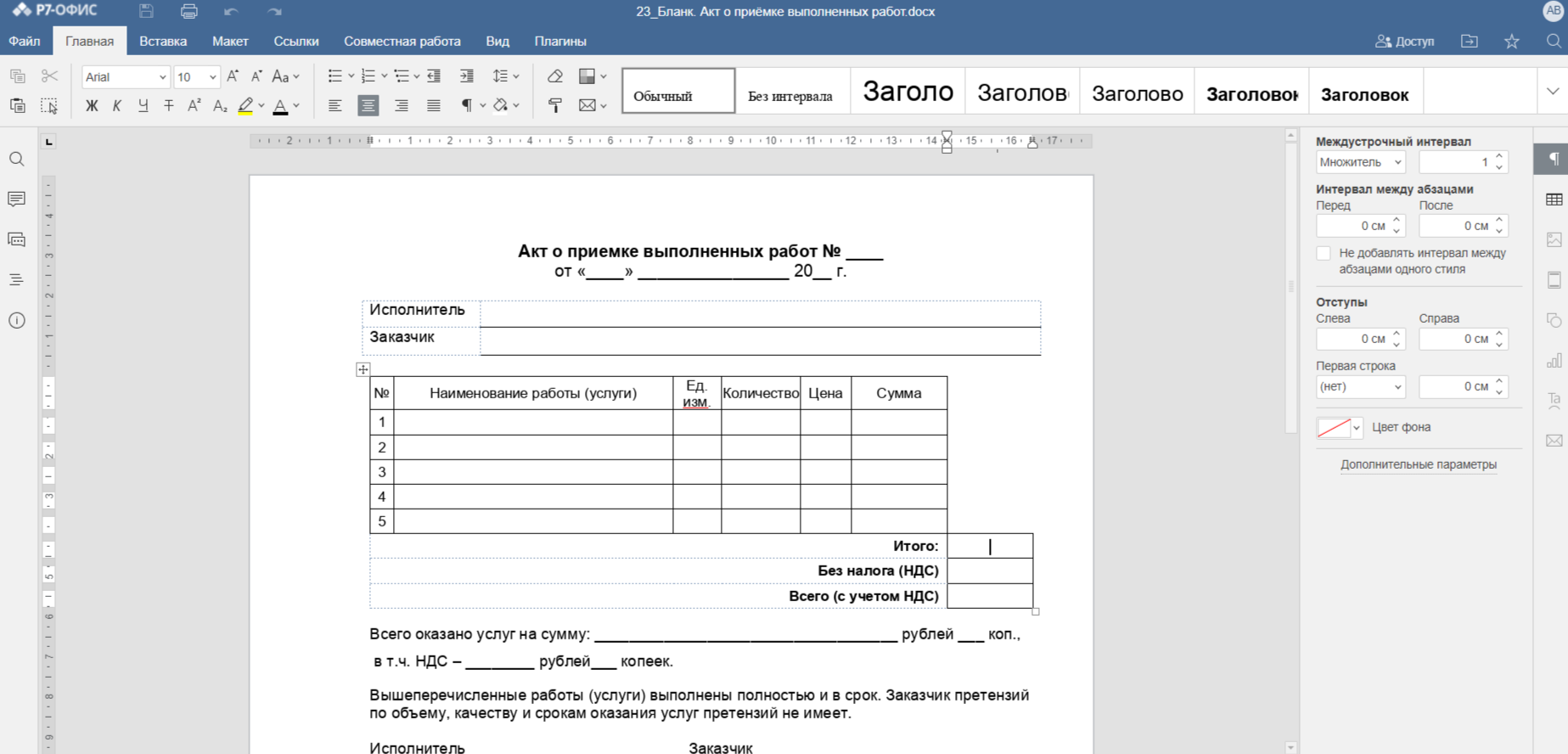Click the Print icon in title bar
This screenshot has height=754, width=1568.
(188, 12)
